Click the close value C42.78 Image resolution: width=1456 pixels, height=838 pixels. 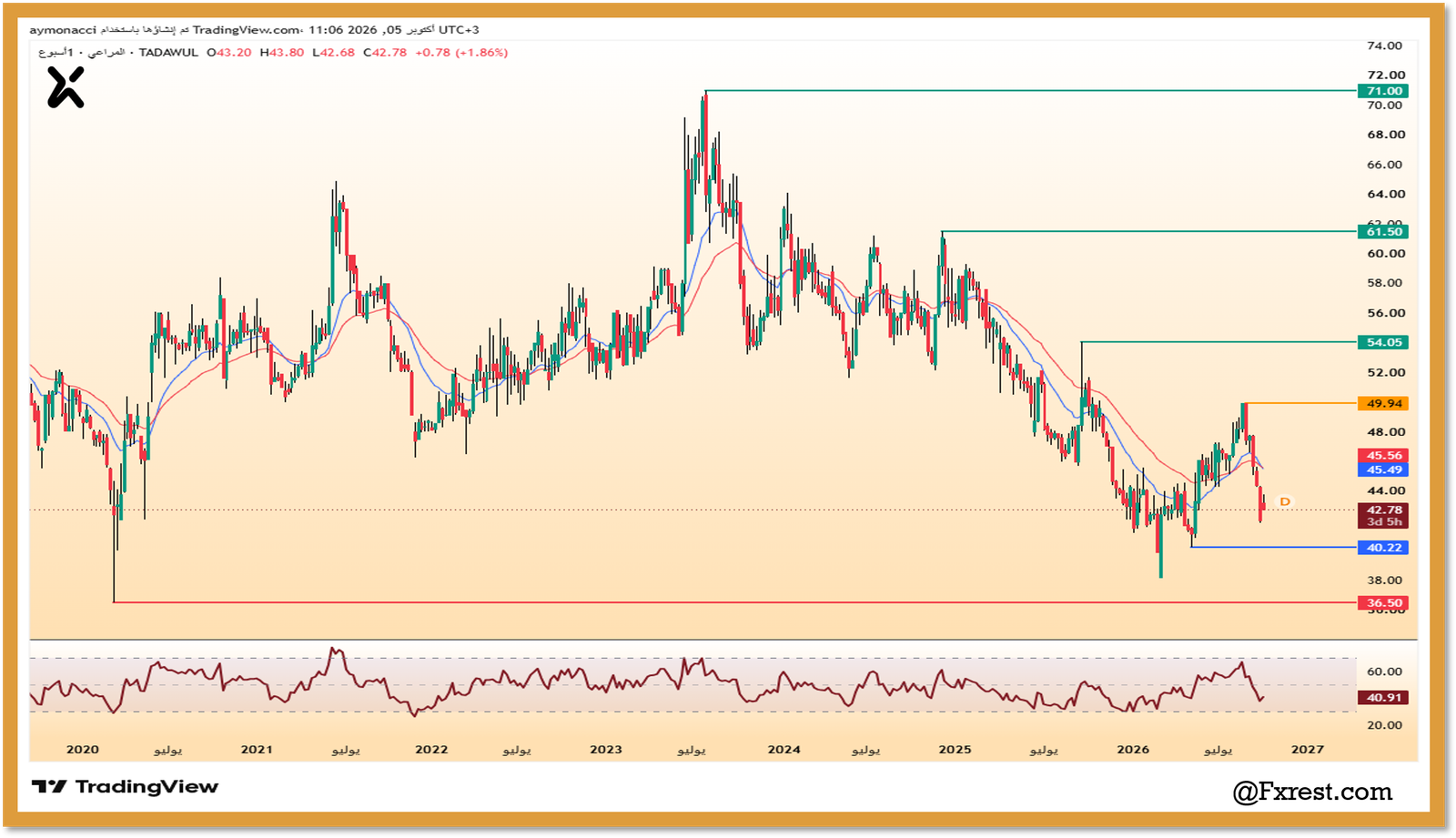(386, 53)
